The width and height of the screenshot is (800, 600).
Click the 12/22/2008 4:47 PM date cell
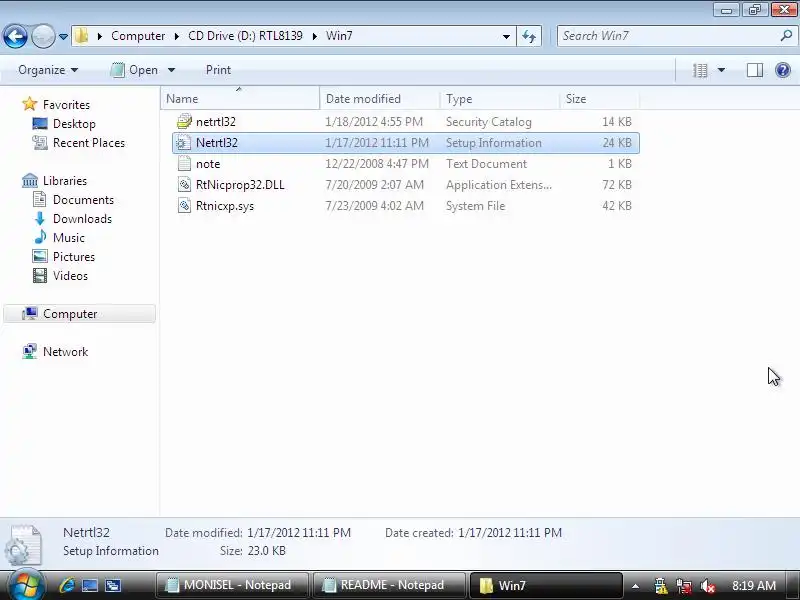pos(377,164)
